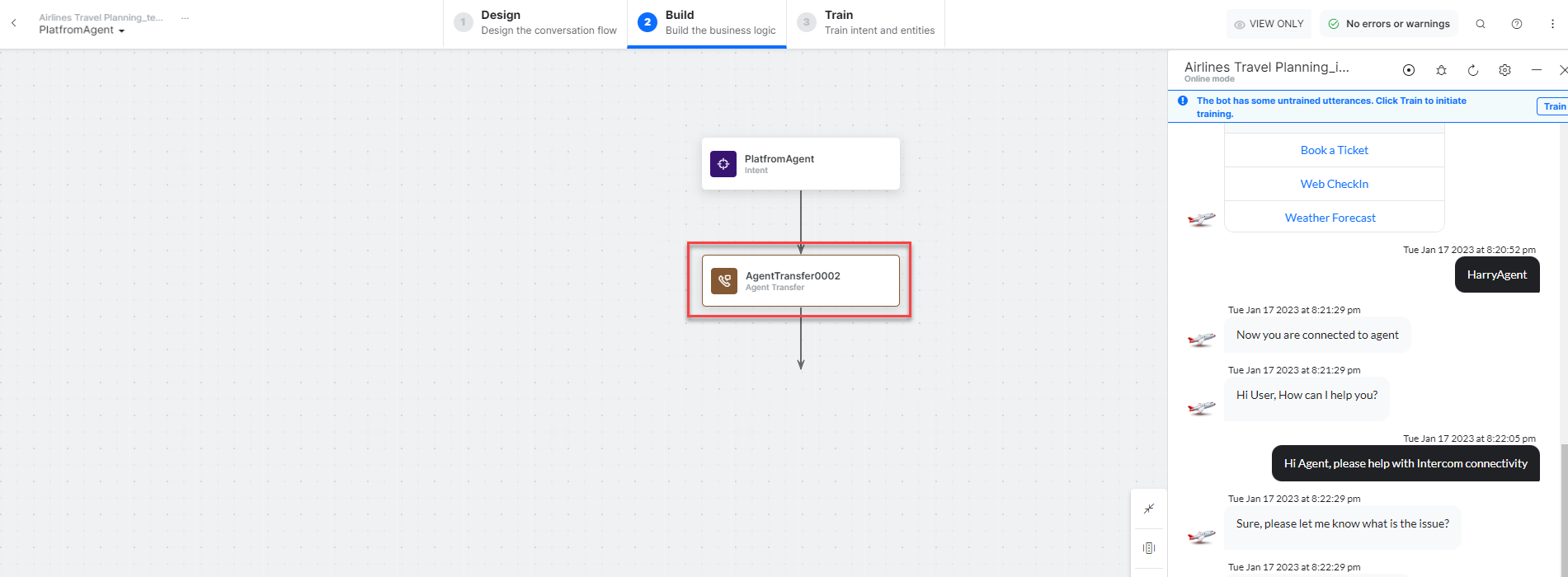The image size is (1568, 577).
Task: Click the node alignment icon on canvas toolbar
Action: click(1149, 548)
